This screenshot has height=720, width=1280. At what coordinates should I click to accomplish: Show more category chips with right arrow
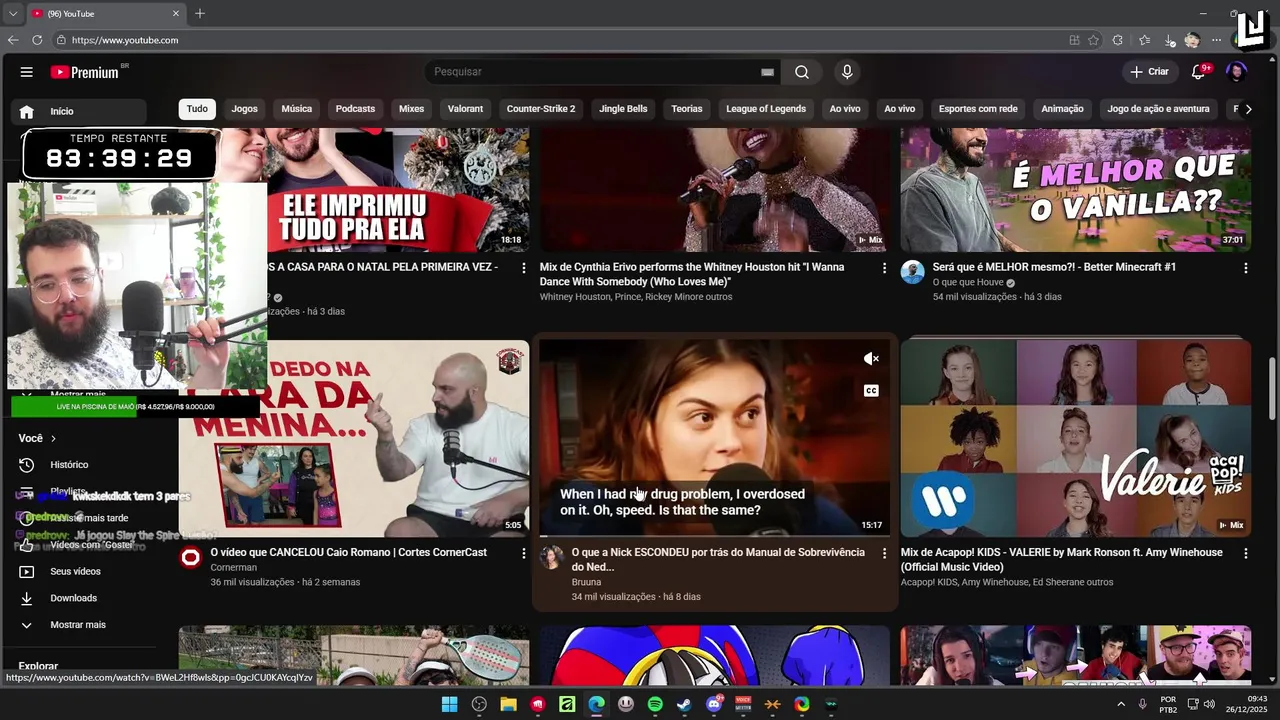pos(1248,109)
